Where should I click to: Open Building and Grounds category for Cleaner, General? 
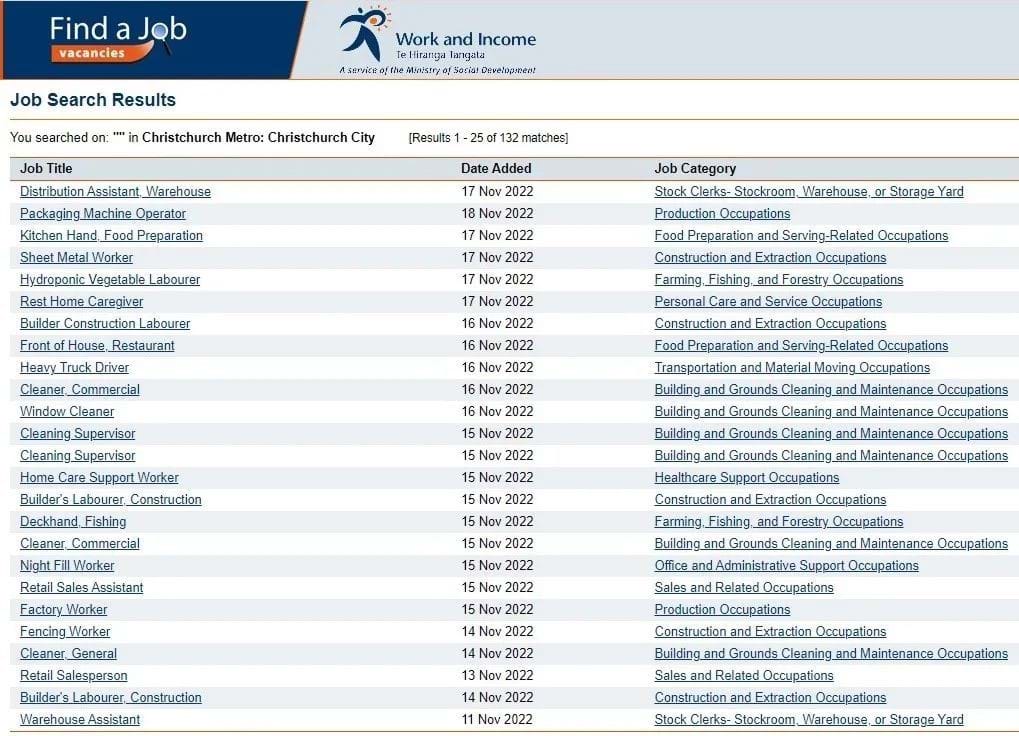tap(831, 654)
